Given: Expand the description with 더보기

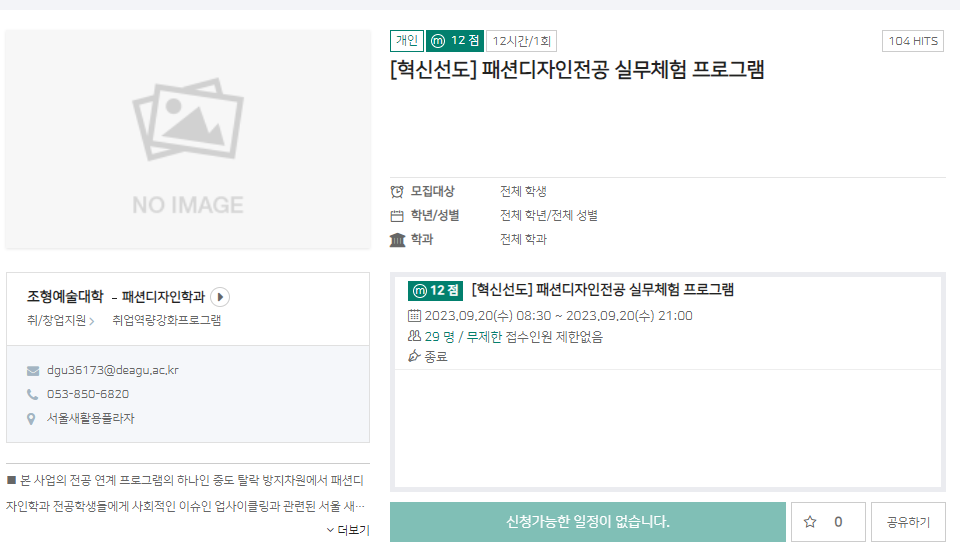Looking at the screenshot, I should pos(347,530).
